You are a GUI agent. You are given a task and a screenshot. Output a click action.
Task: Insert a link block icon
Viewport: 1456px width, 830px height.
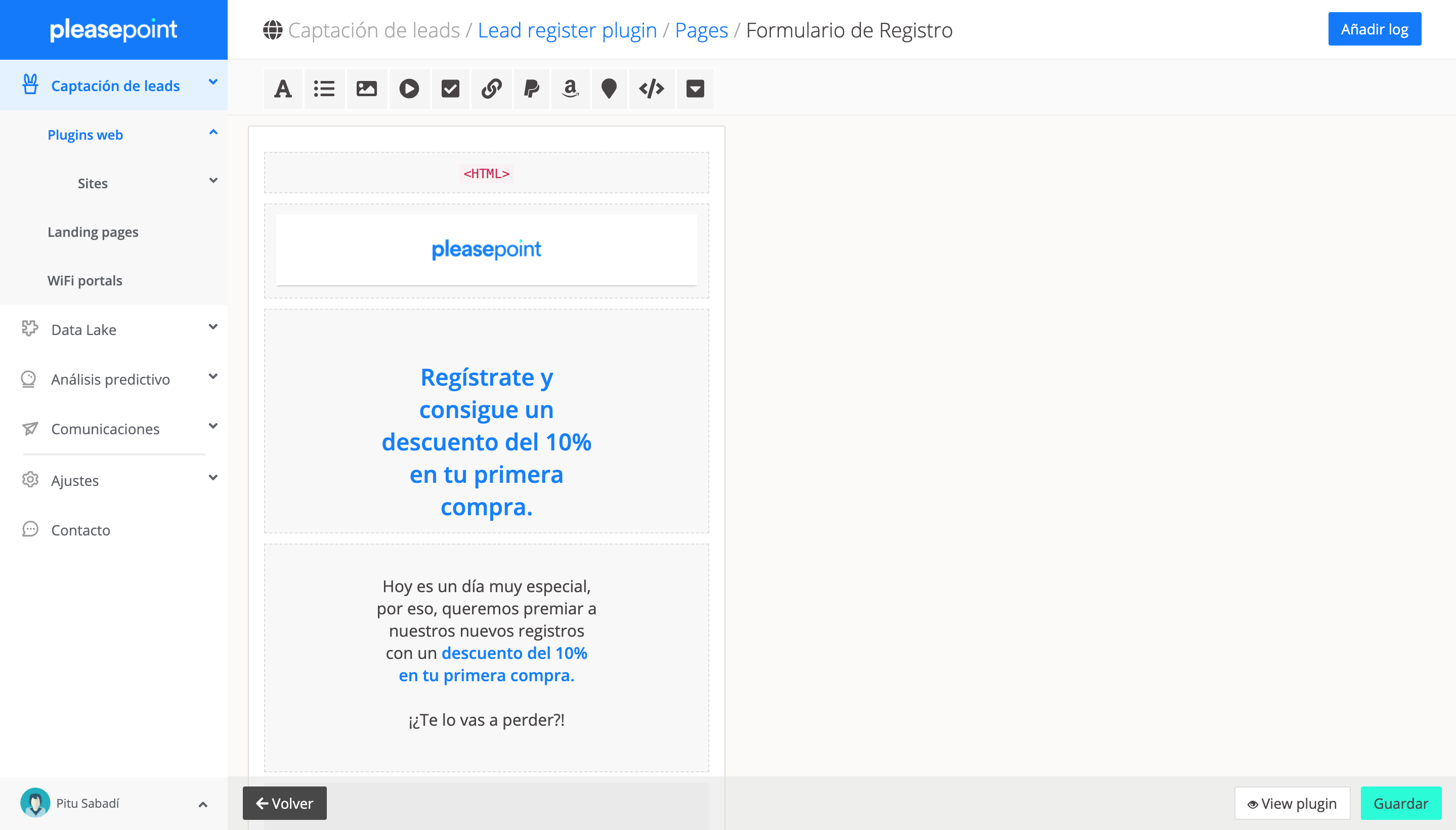[491, 89]
